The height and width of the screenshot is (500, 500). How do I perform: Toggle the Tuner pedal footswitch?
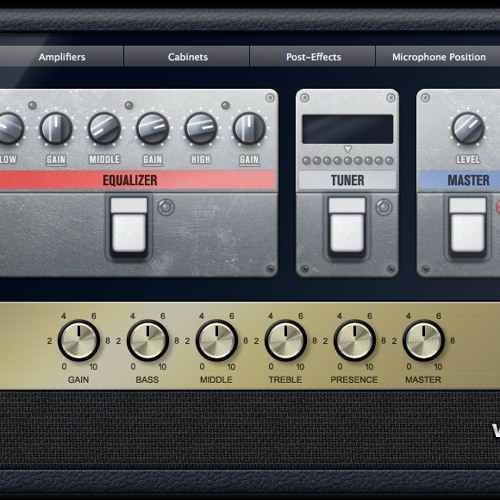347,227
